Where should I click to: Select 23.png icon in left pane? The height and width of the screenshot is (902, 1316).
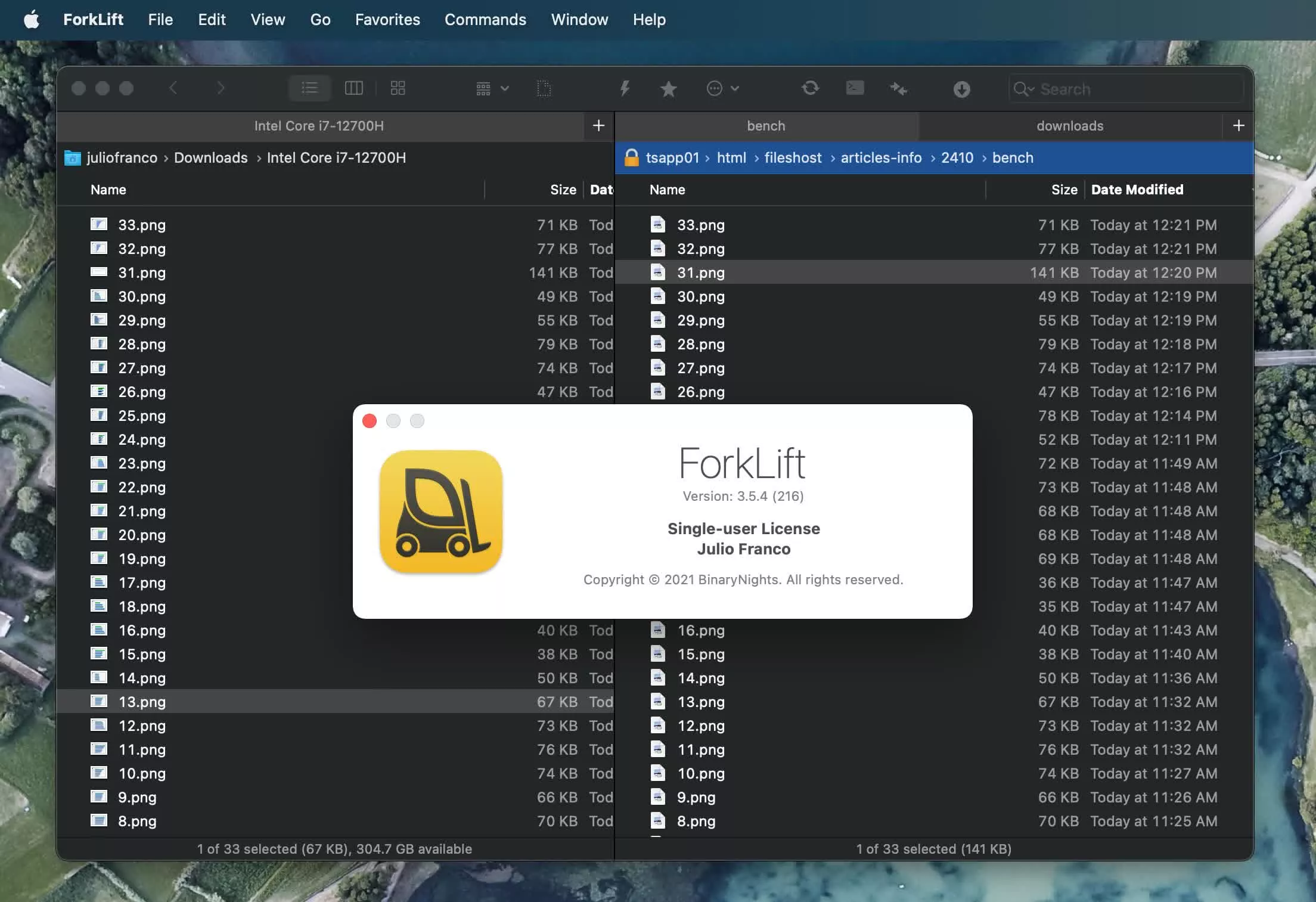pos(98,463)
